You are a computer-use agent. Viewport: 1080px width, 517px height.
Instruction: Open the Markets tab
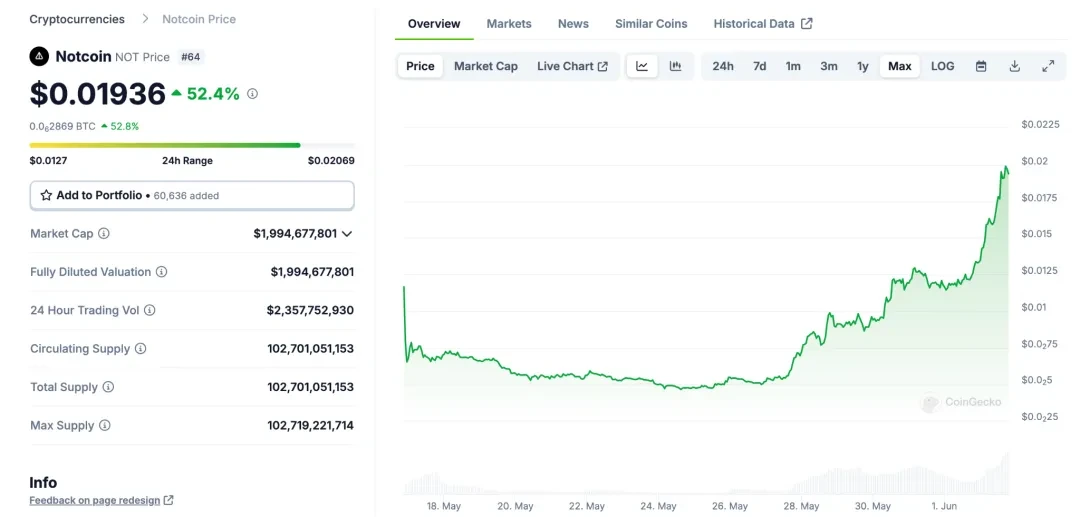coord(509,23)
